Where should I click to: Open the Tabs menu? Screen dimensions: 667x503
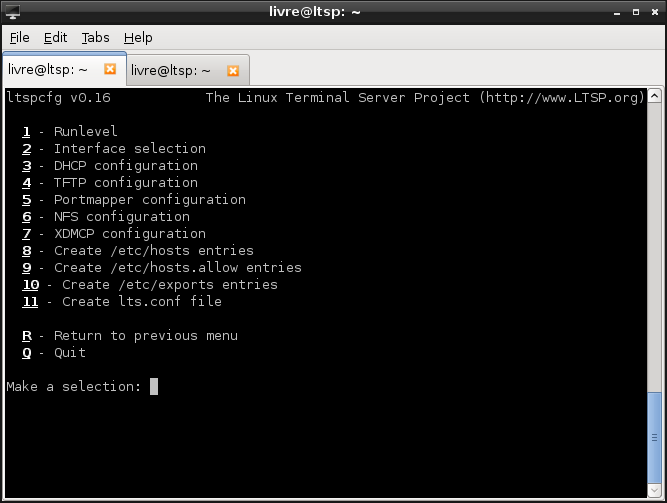(x=95, y=38)
